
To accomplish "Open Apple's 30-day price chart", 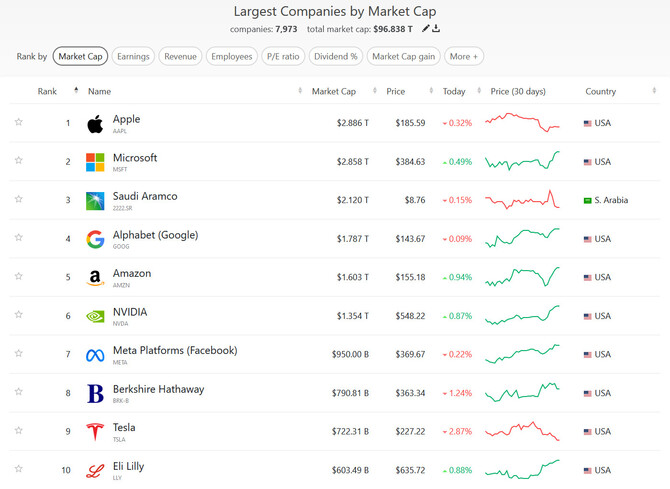I will click(522, 122).
